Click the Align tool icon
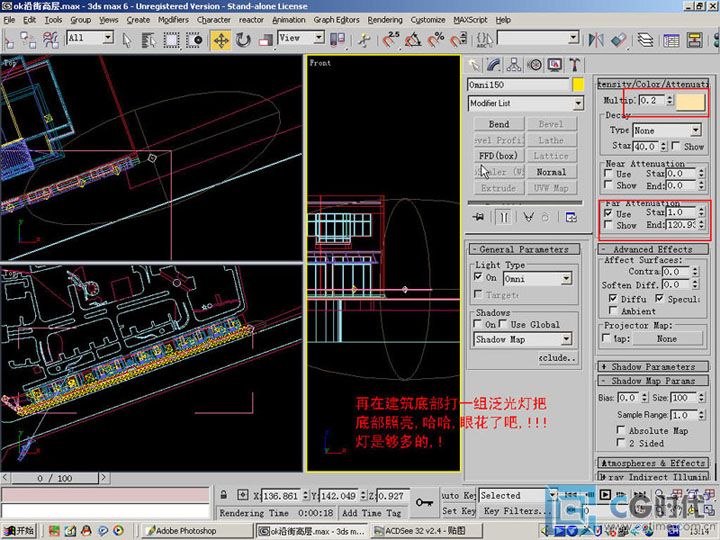The width and height of the screenshot is (720, 540). point(619,40)
